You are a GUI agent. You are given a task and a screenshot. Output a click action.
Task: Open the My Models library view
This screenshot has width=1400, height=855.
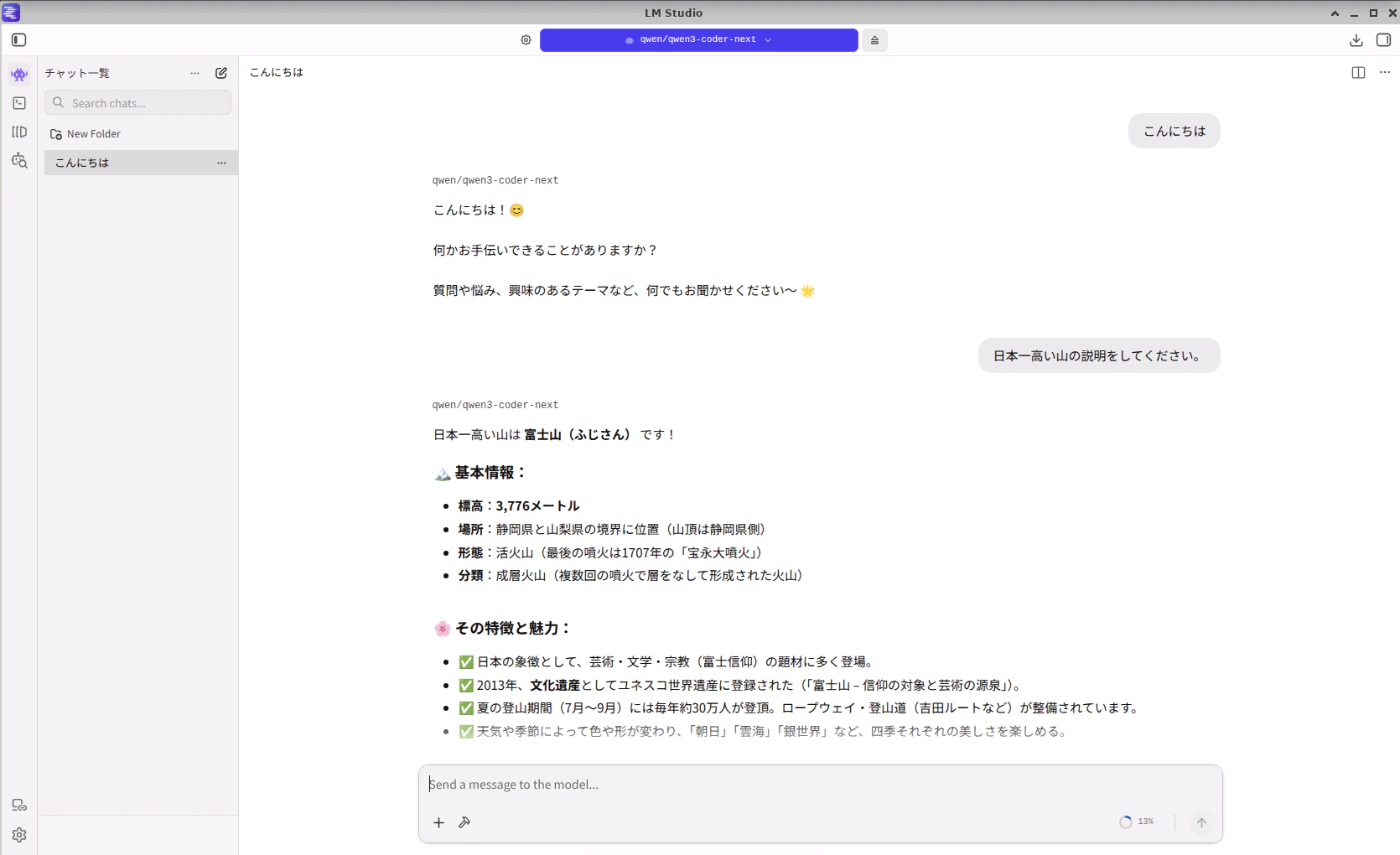click(19, 132)
